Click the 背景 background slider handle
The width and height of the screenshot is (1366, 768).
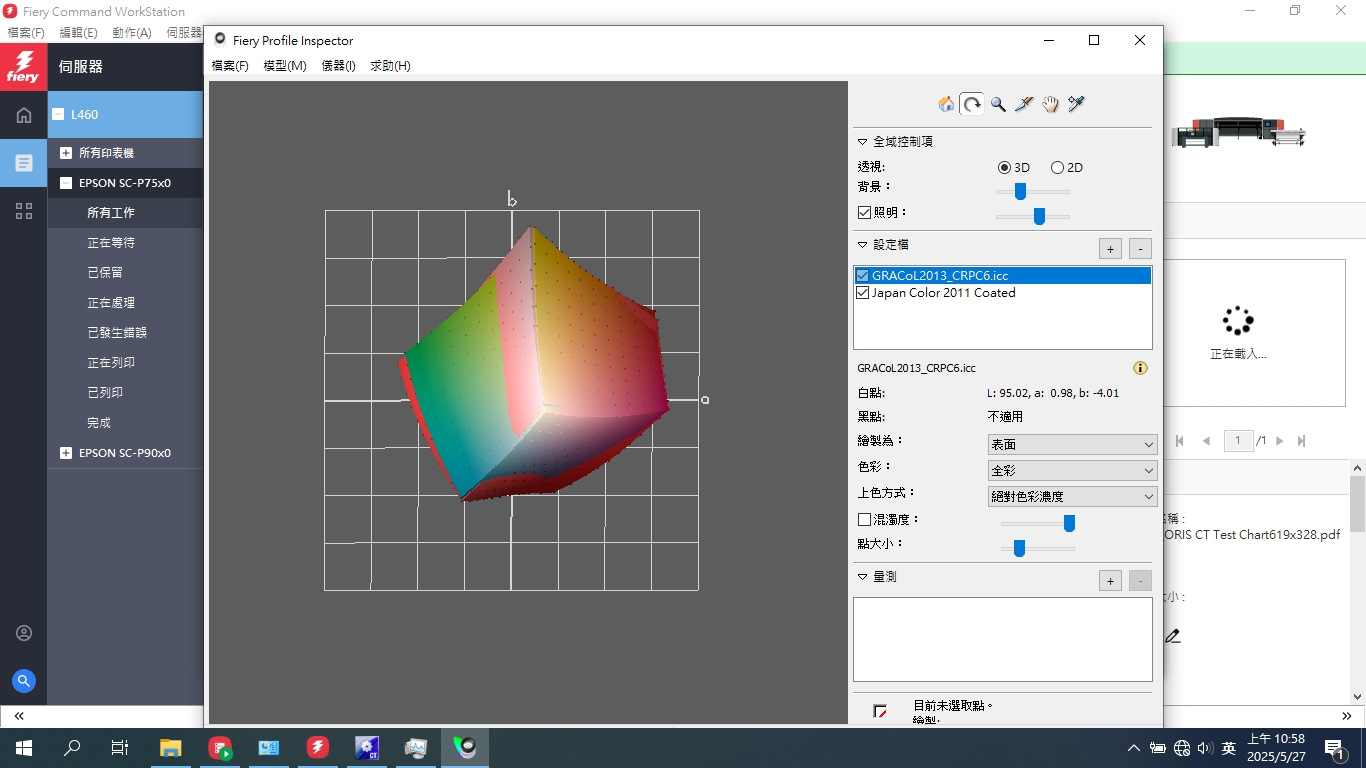tap(1020, 191)
